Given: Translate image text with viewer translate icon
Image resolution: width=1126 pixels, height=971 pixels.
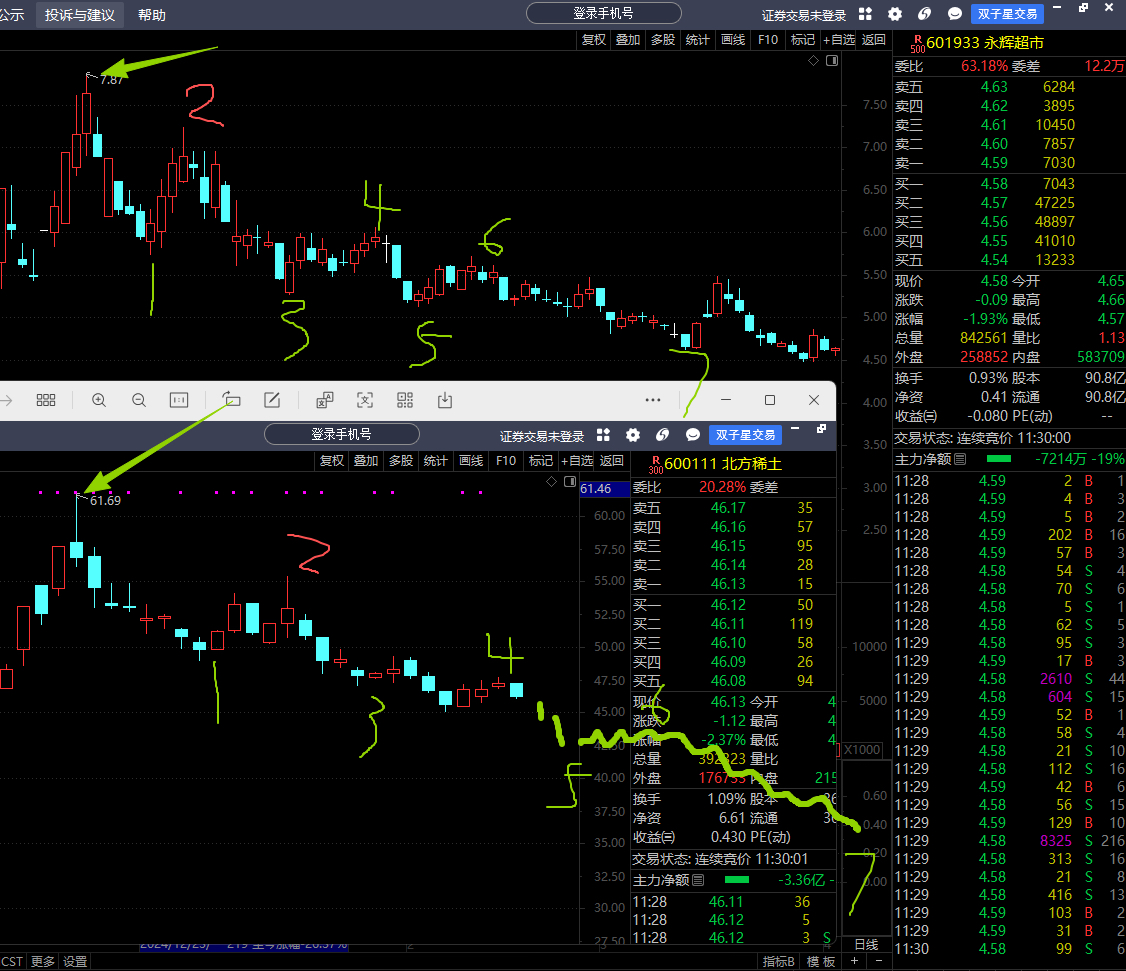Looking at the screenshot, I should click(x=325, y=400).
